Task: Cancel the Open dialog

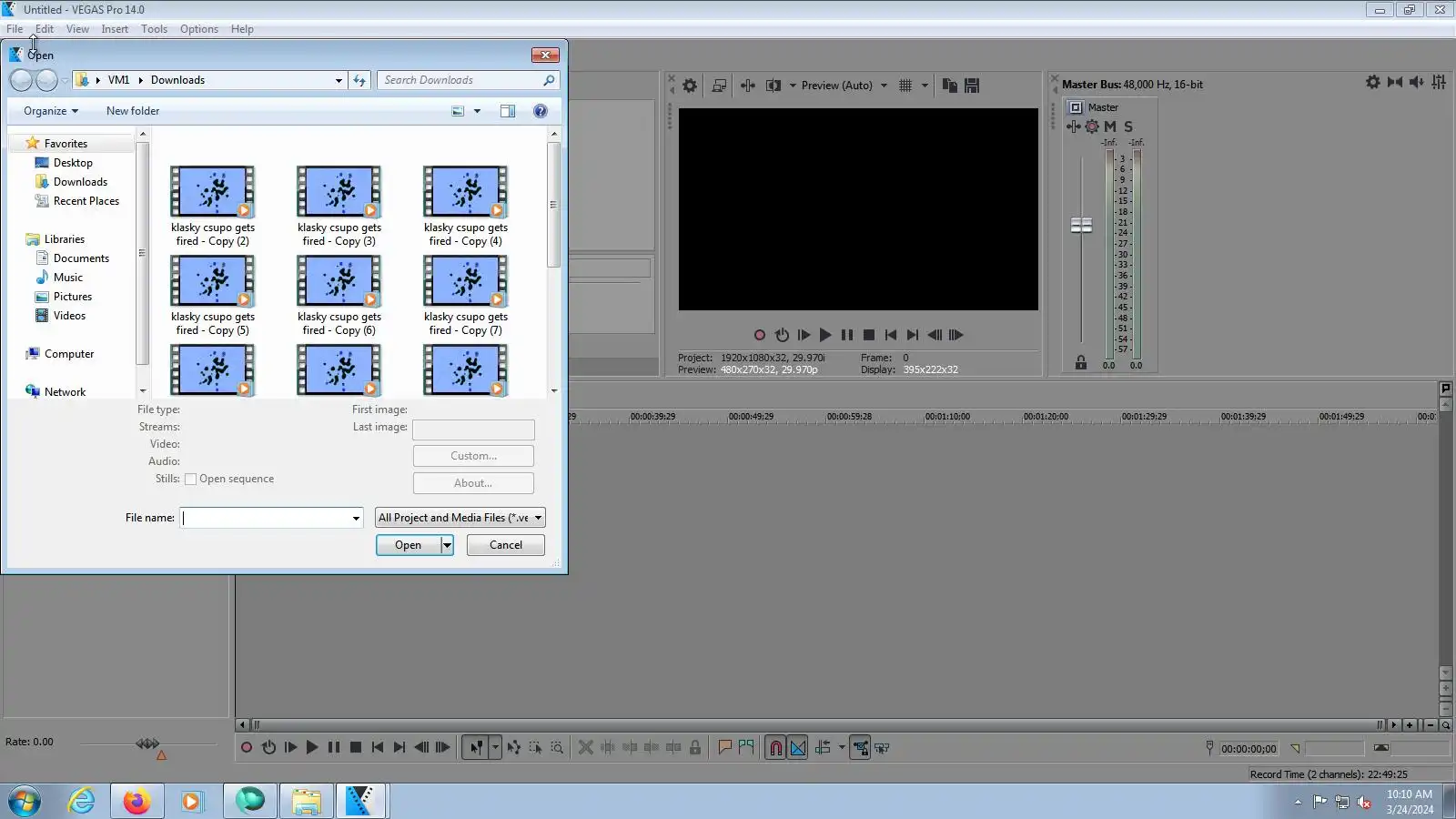Action: coord(506,545)
